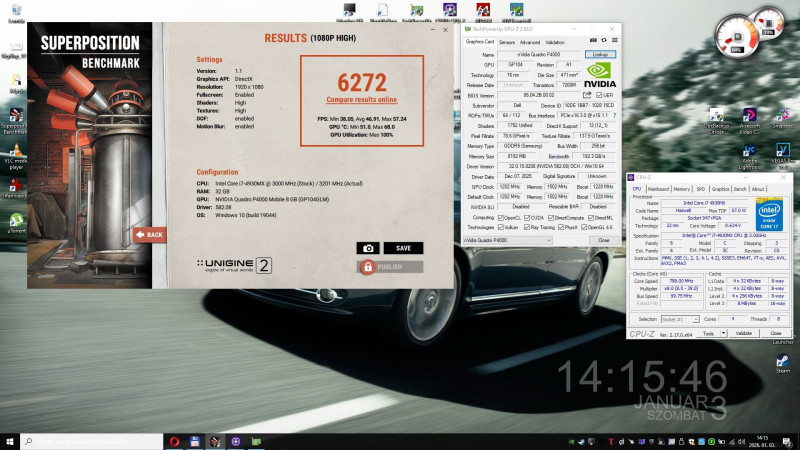Switch to the Mainboard tab in CPU-Z
Viewport: 800px width, 450px height.
click(658, 188)
